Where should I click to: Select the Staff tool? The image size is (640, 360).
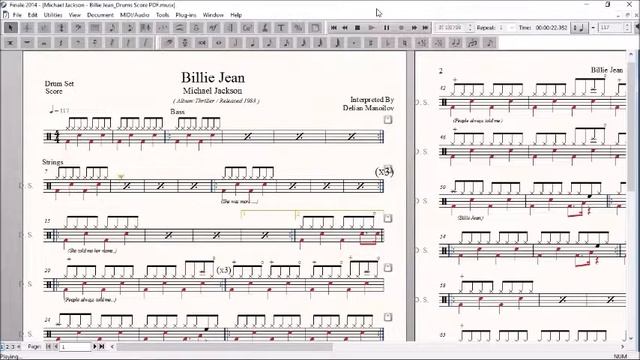coord(28,28)
